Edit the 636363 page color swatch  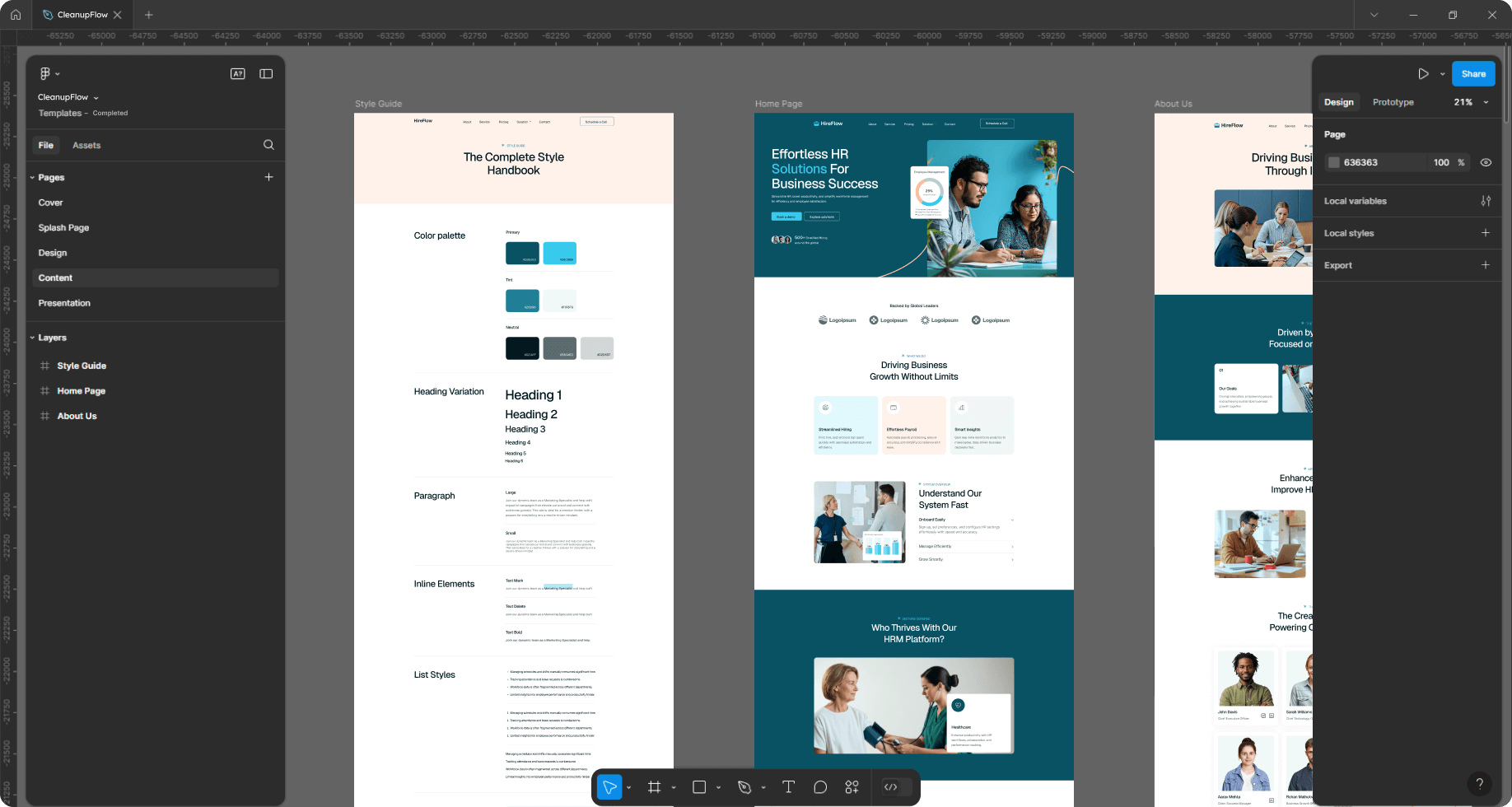1335,162
